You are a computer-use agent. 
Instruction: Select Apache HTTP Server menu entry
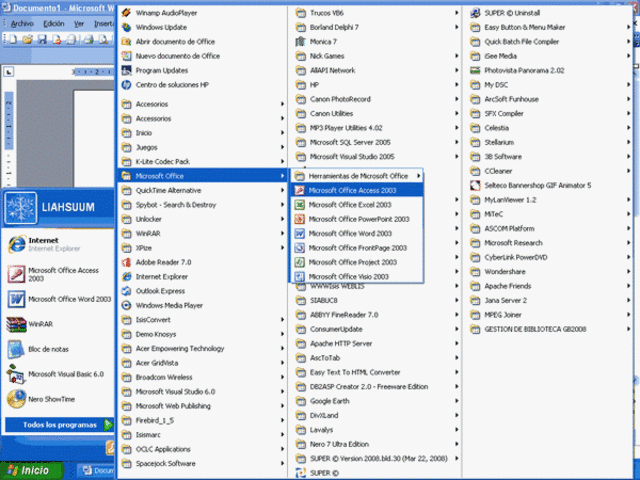[x=376, y=344]
